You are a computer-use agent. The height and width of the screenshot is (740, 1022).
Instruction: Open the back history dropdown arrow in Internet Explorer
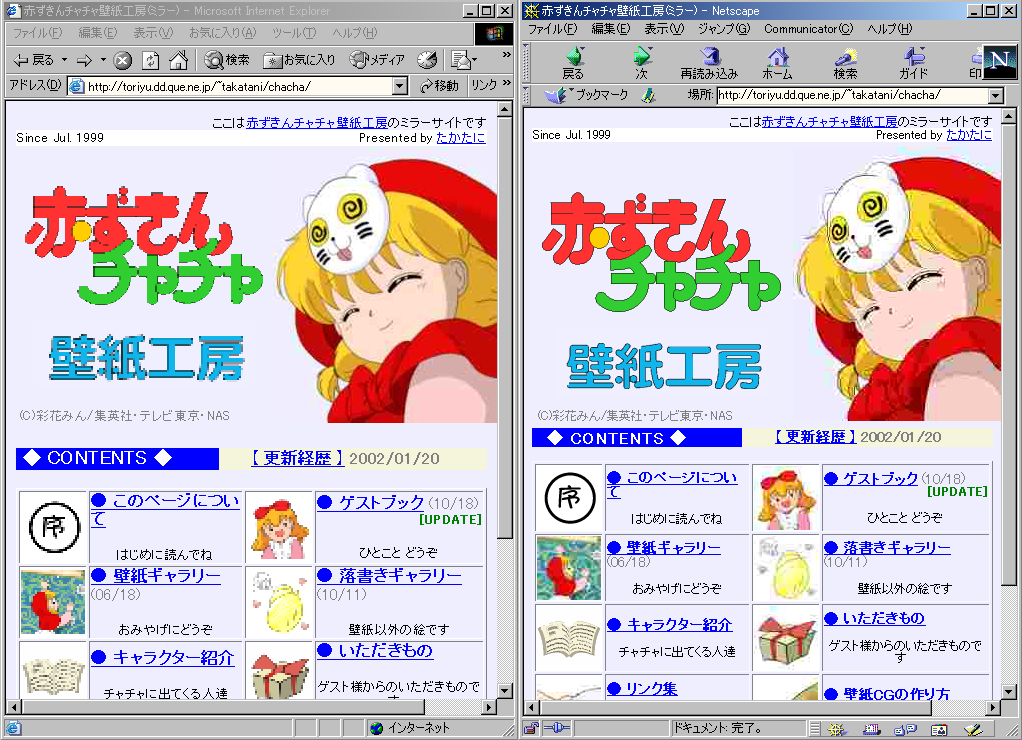click(65, 61)
